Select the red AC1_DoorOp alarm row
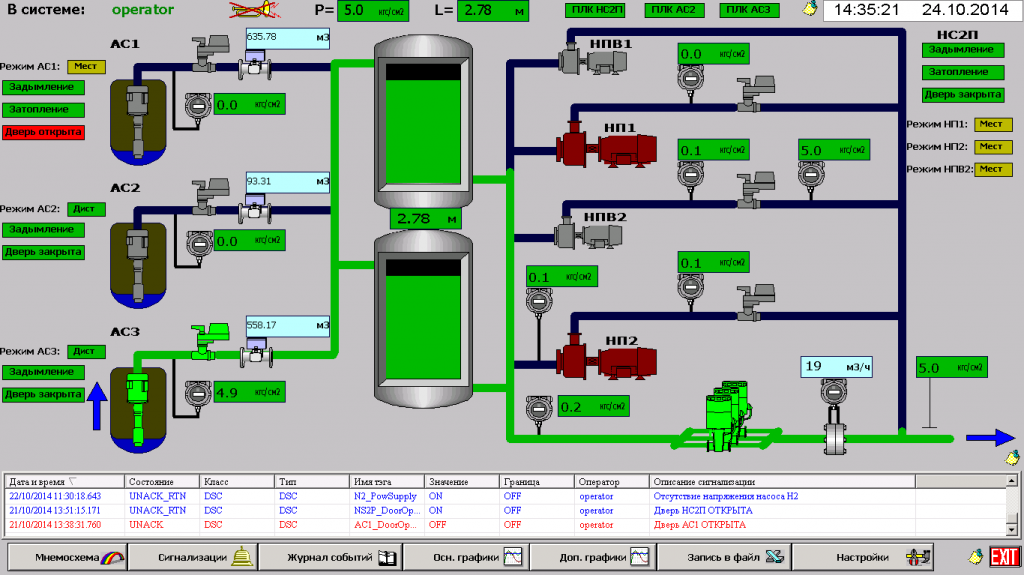Screen dimensions: 1024x575 click(x=400, y=524)
